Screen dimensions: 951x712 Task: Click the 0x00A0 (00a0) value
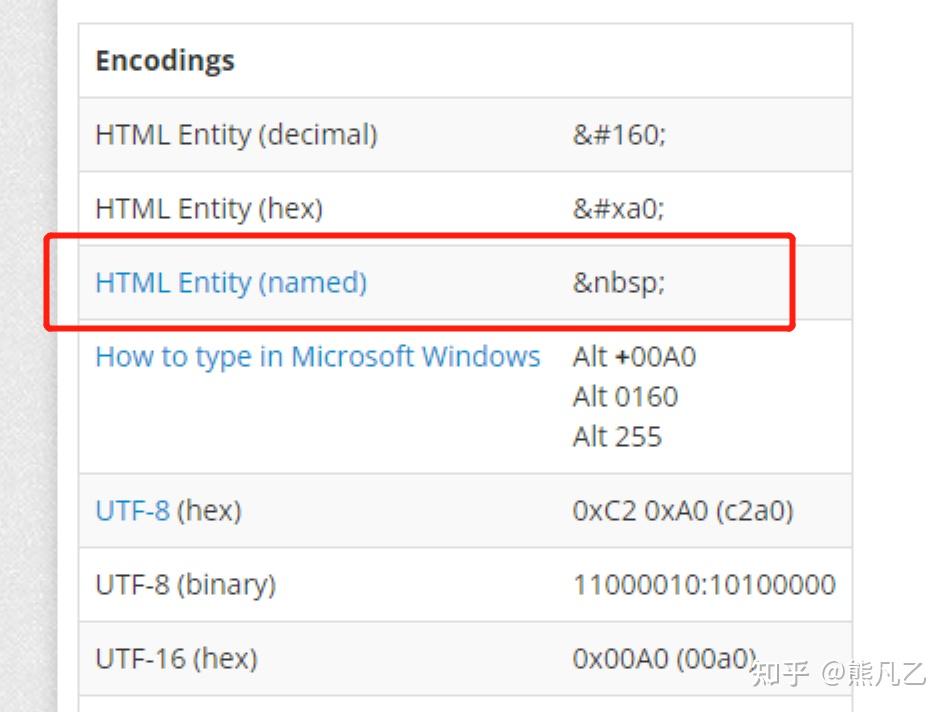[665, 659]
